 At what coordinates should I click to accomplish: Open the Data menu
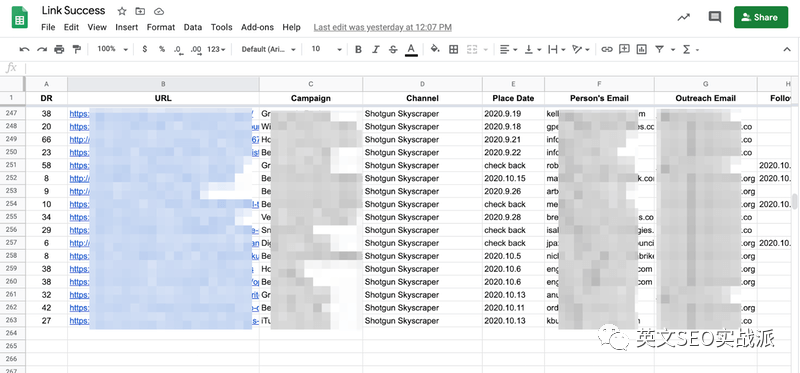point(193,27)
